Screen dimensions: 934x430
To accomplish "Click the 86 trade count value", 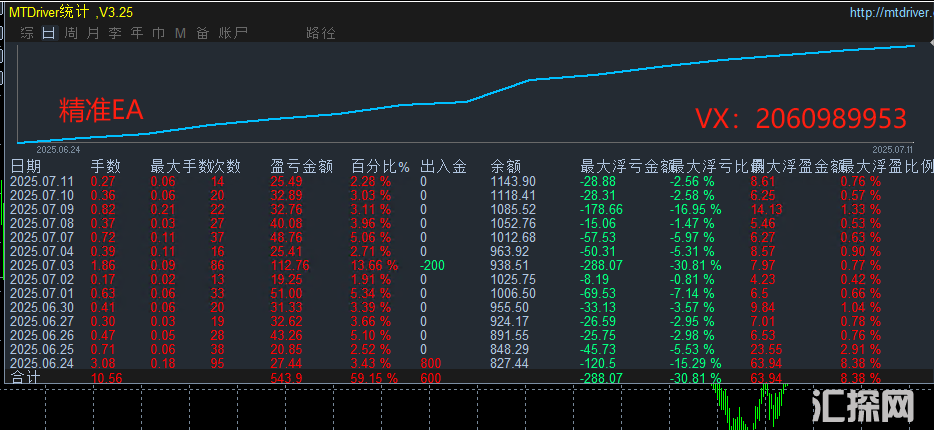I will coord(218,266).
